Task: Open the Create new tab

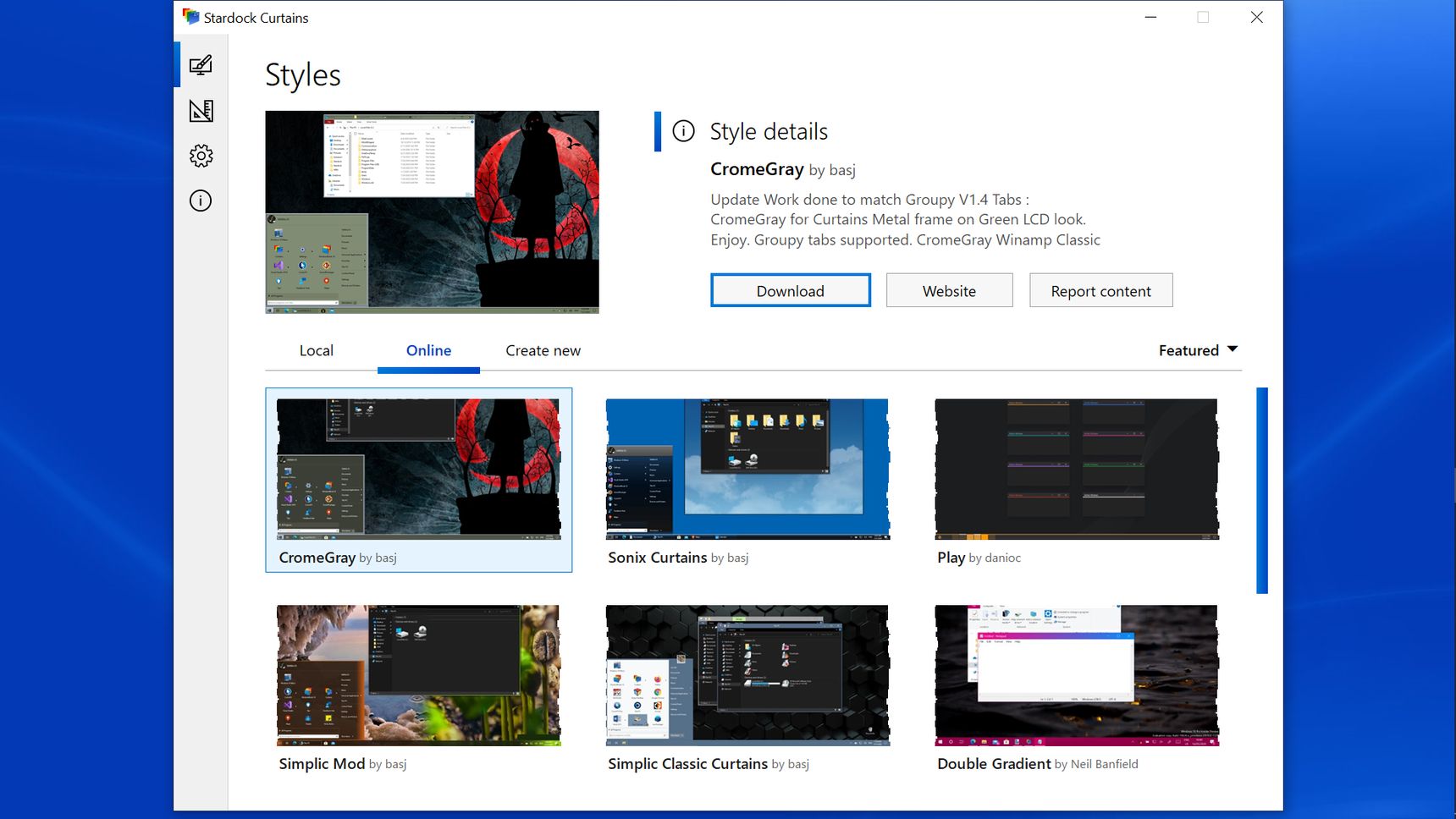Action: (543, 350)
